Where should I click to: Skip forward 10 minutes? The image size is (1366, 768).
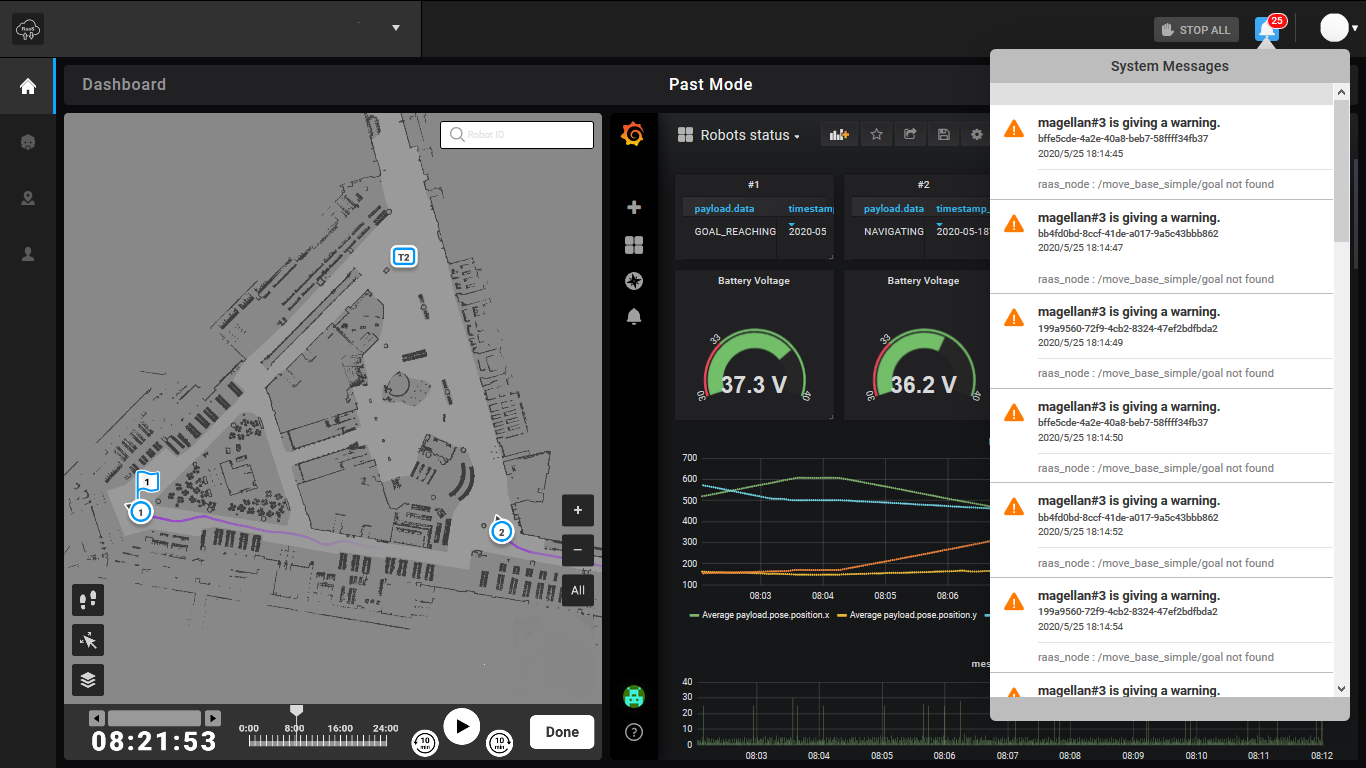[499, 742]
